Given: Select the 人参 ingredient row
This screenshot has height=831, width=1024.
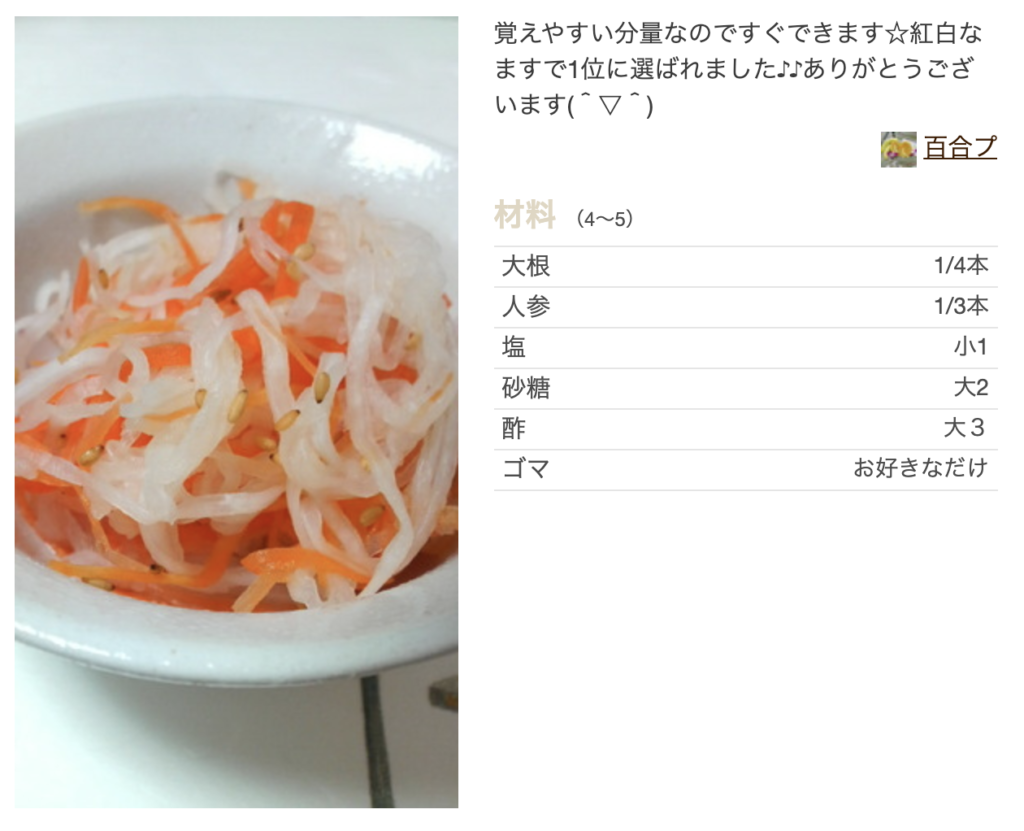Looking at the screenshot, I should [x=745, y=307].
